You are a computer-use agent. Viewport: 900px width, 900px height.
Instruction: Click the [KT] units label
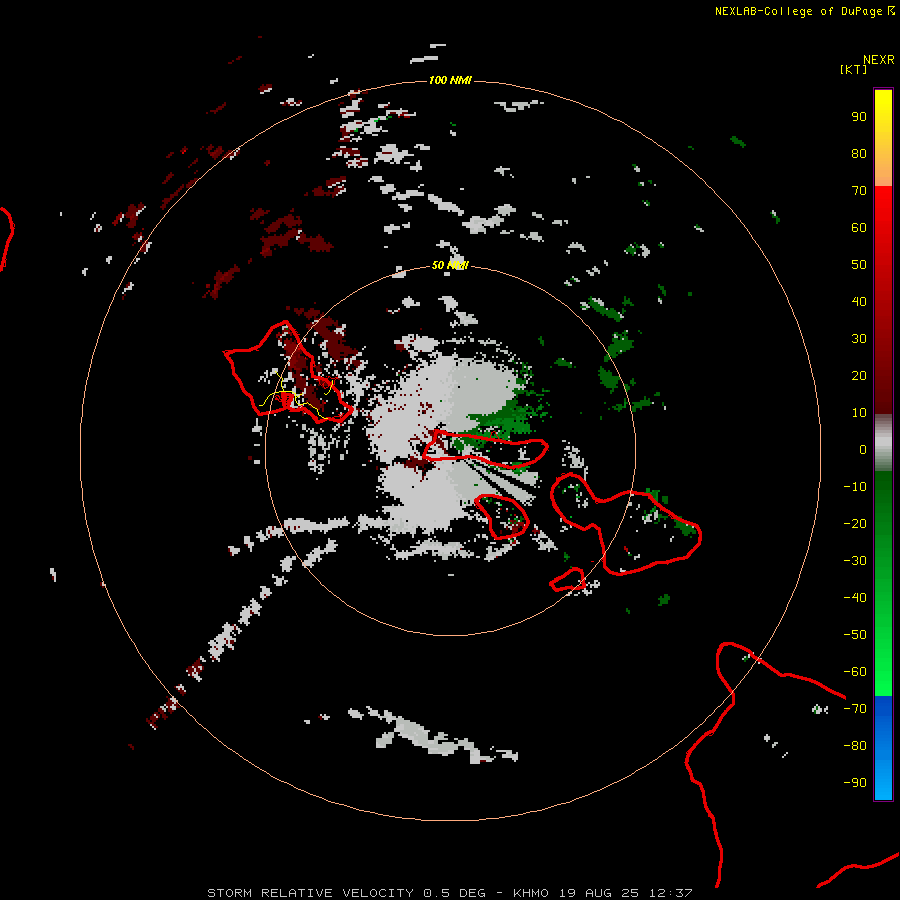pos(853,69)
